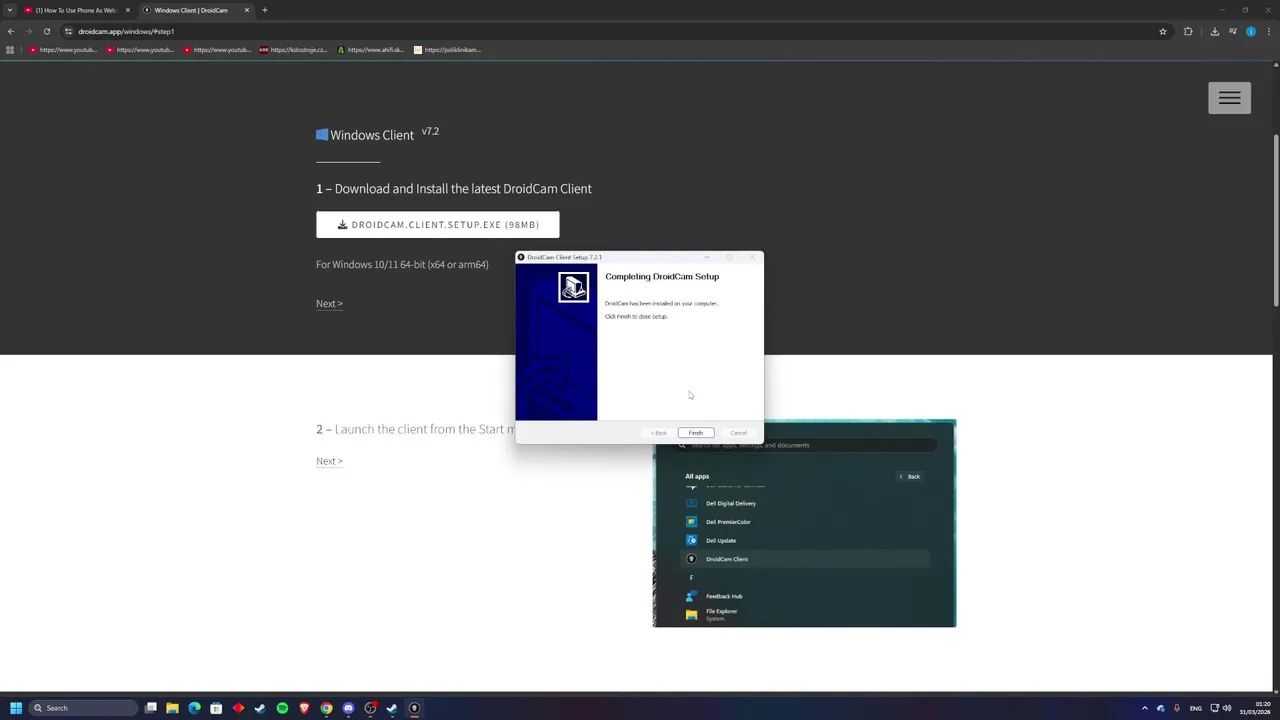1280x720 pixels.
Task: Close the 'Windows Client | DroidCam' tab
Action: point(246,10)
